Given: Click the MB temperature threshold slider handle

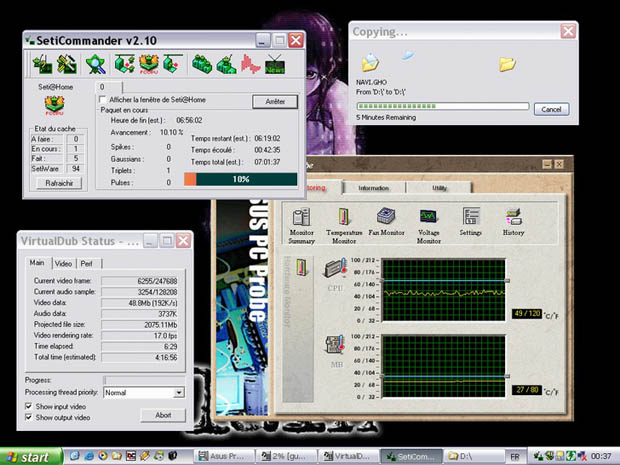Looking at the screenshot, I should tap(507, 376).
